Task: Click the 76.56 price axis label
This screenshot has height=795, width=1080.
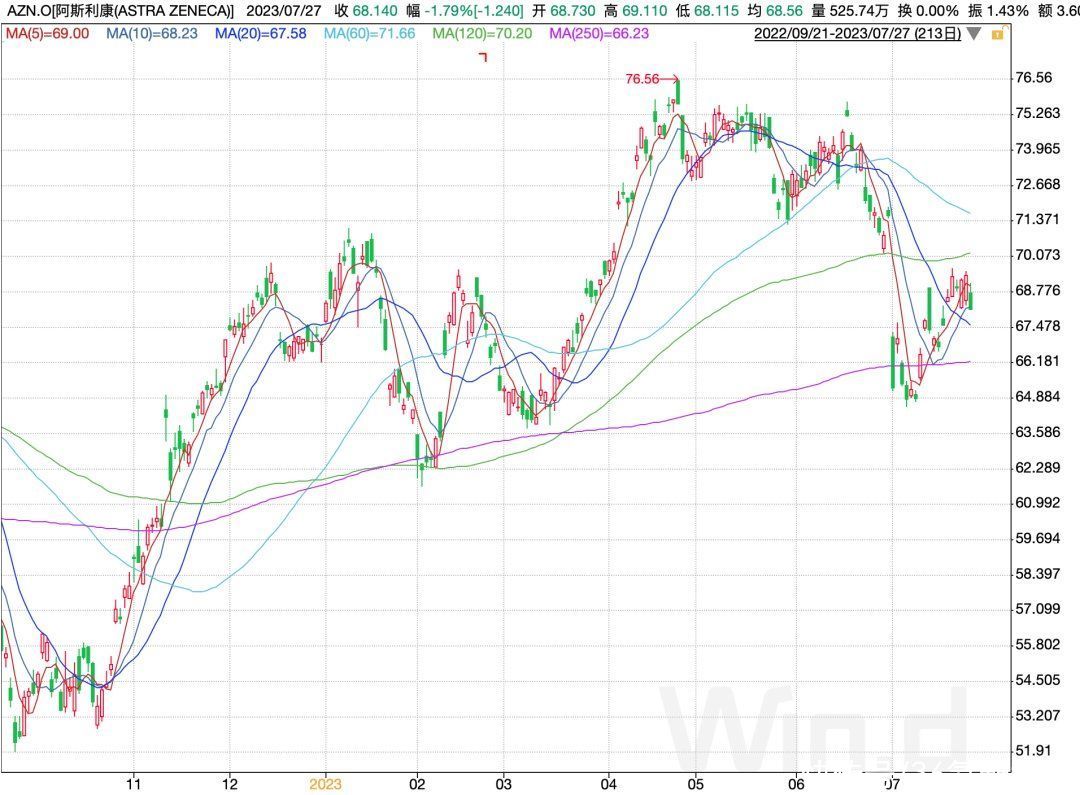Action: coord(1034,78)
